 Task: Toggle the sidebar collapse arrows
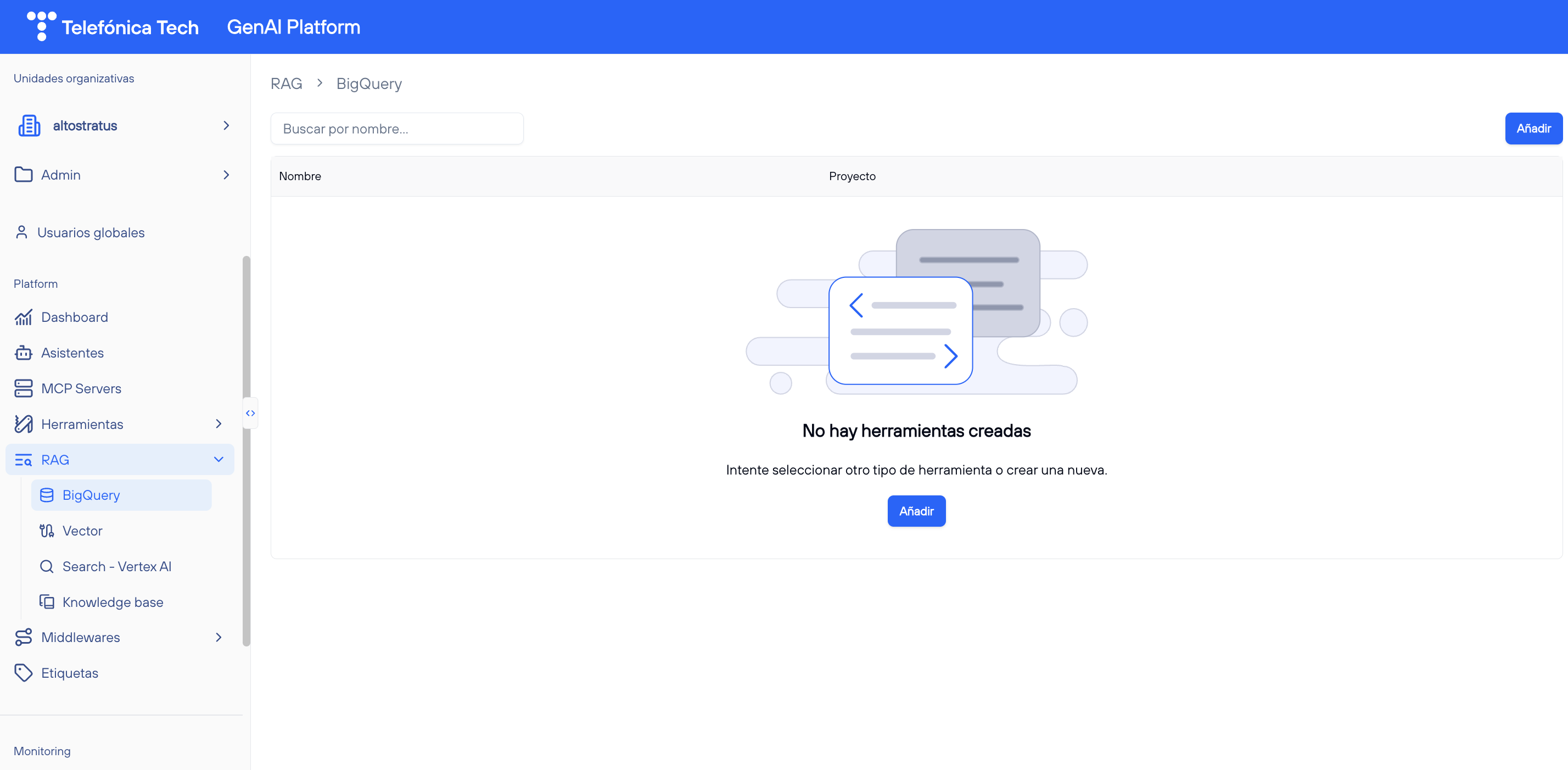pos(250,412)
